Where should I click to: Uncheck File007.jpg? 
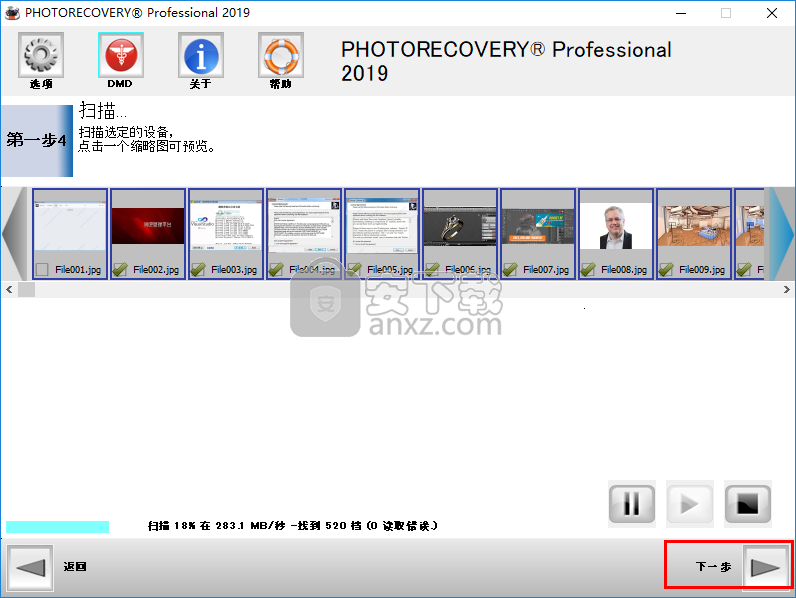point(510,269)
